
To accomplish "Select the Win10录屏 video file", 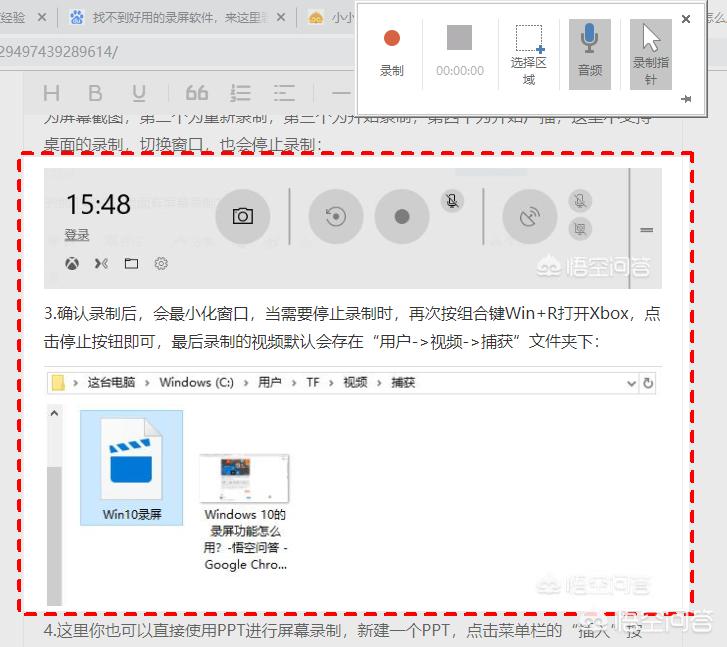I will click(131, 468).
